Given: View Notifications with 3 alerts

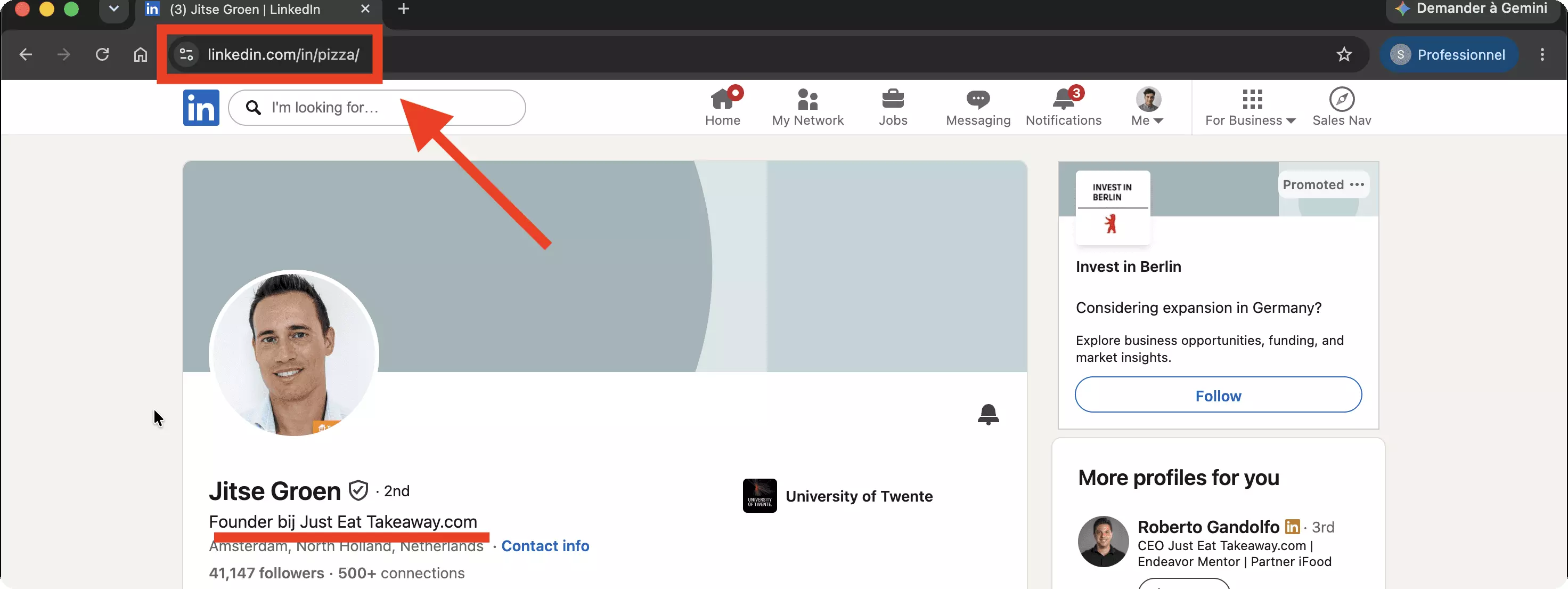Looking at the screenshot, I should point(1064,107).
